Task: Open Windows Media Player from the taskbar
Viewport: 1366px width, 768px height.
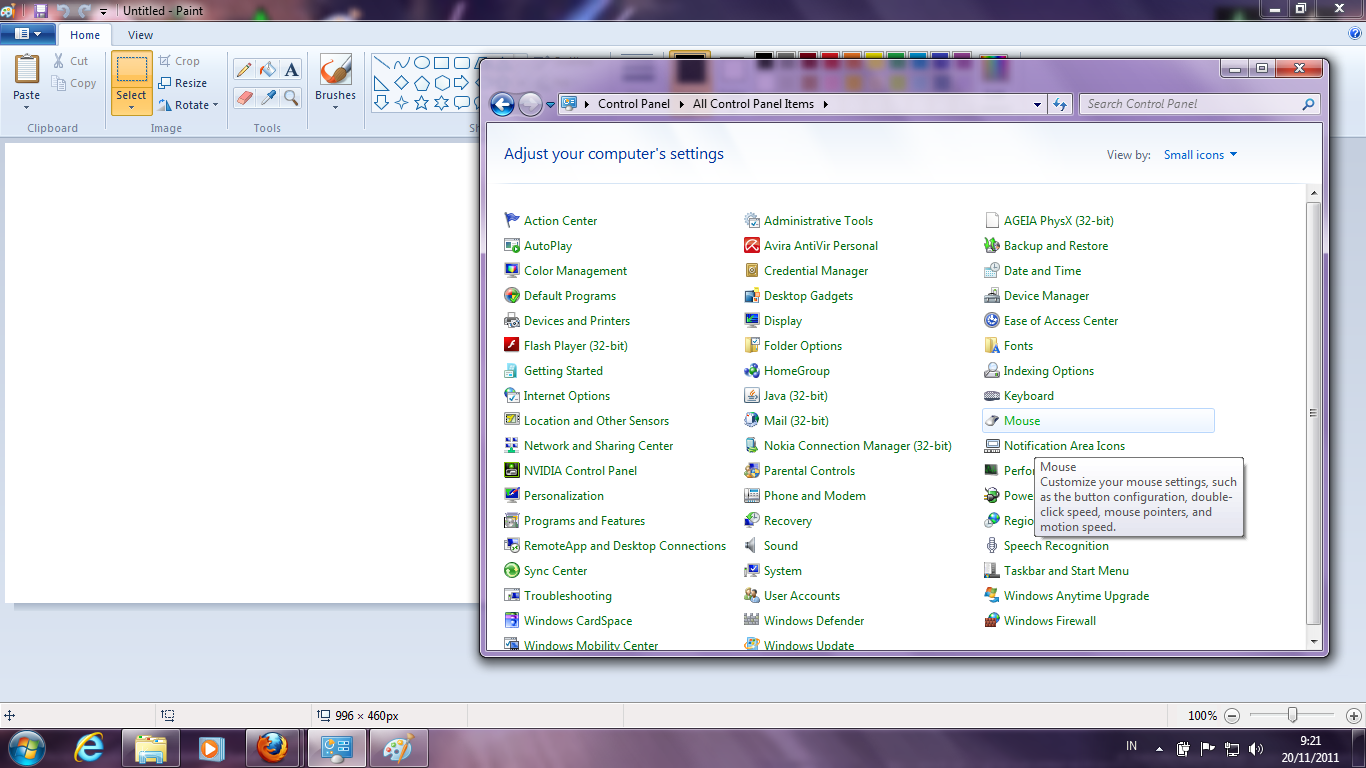Action: (x=210, y=747)
